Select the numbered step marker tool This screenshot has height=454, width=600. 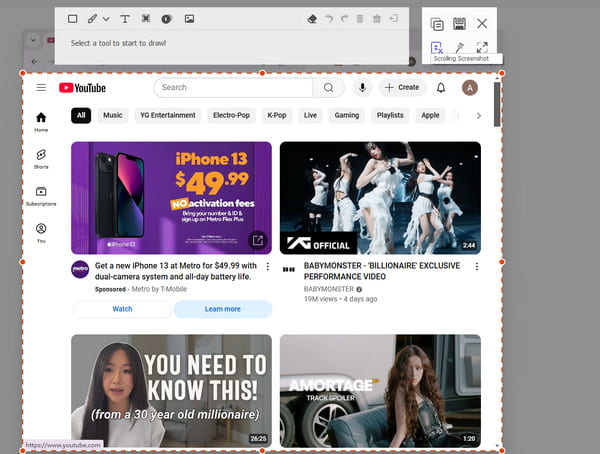166,19
